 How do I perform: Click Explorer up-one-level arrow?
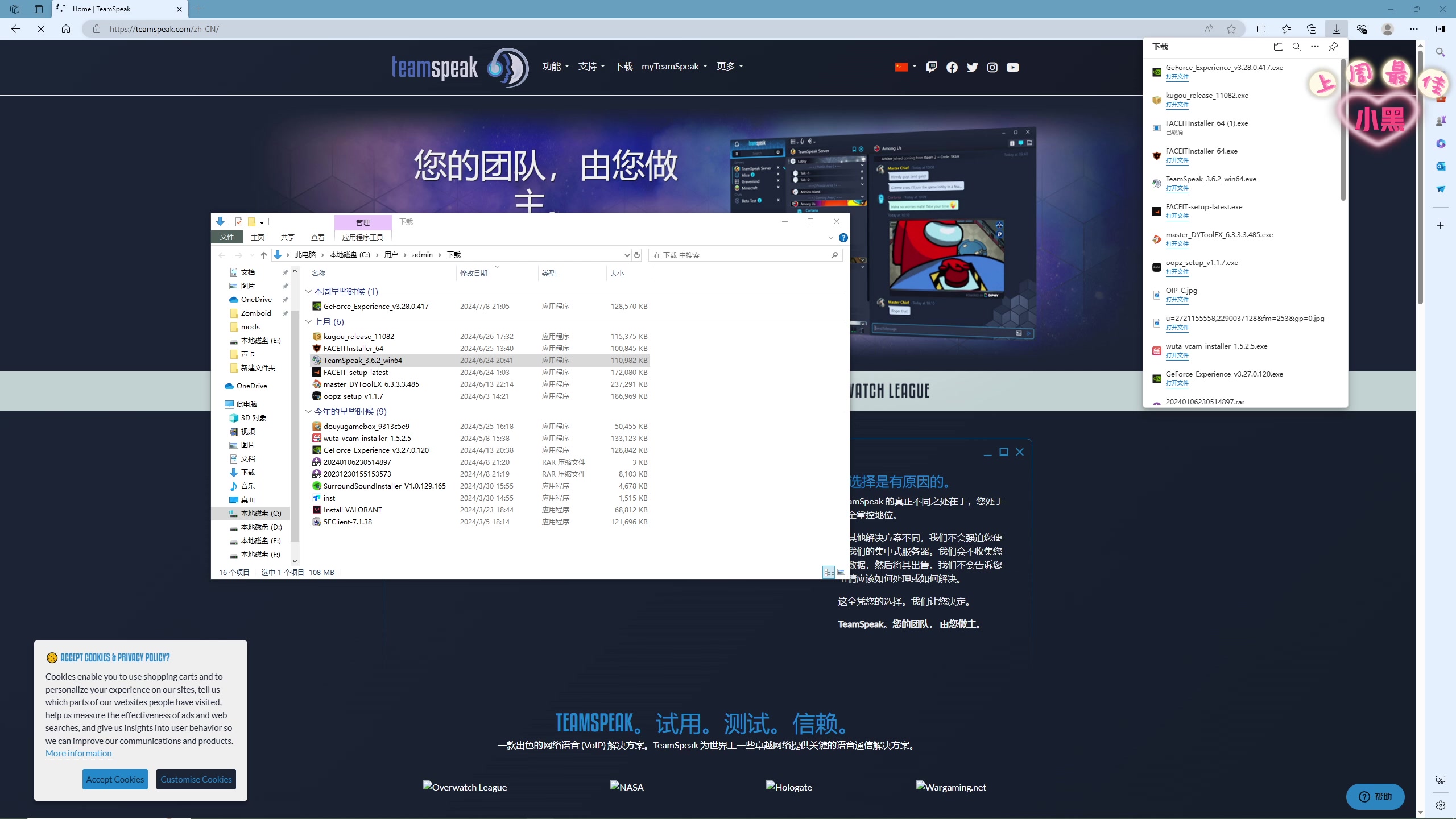(264, 255)
